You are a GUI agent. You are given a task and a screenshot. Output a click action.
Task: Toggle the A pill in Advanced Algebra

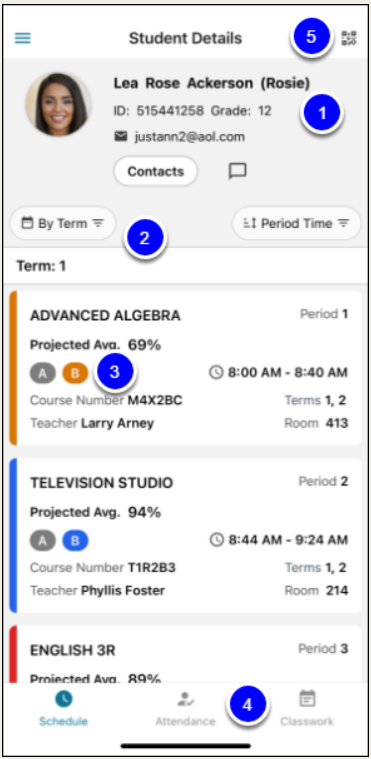click(x=43, y=373)
